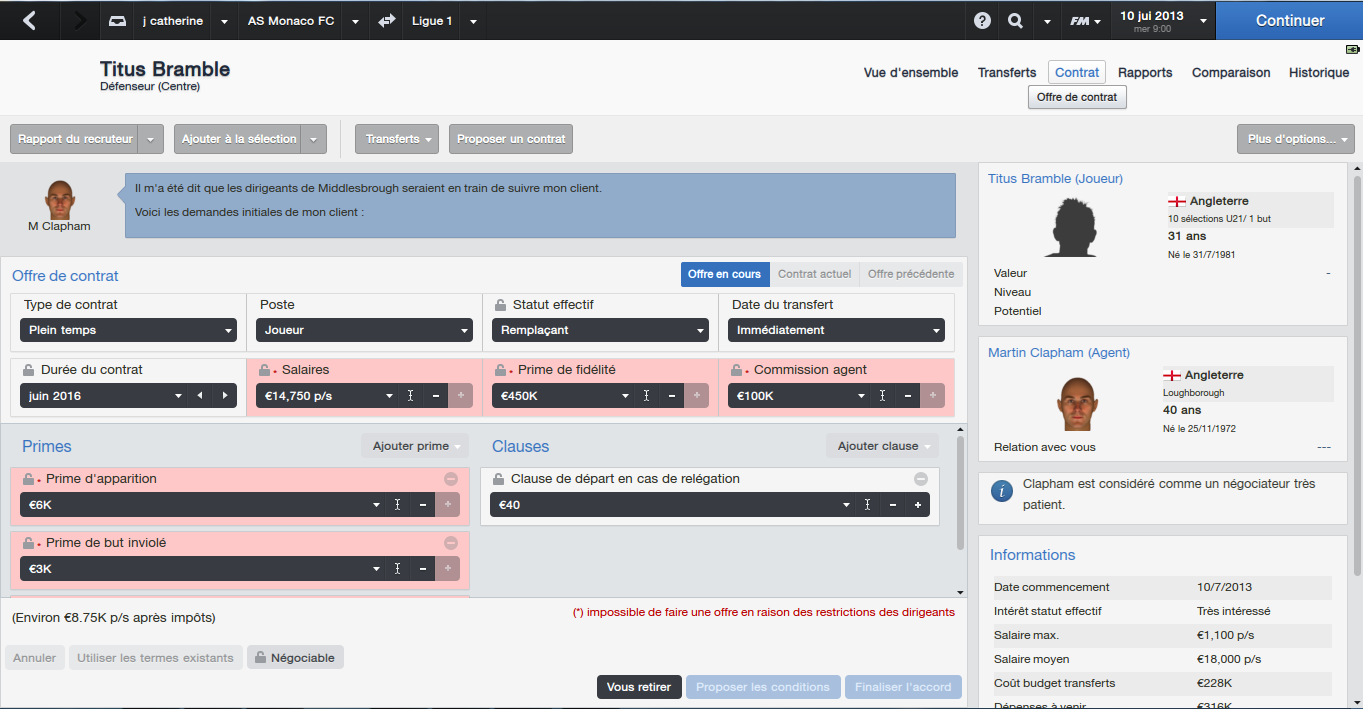Switch to the Vue d'ensemble tab
Screen dimensions: 1363x709
(911, 73)
